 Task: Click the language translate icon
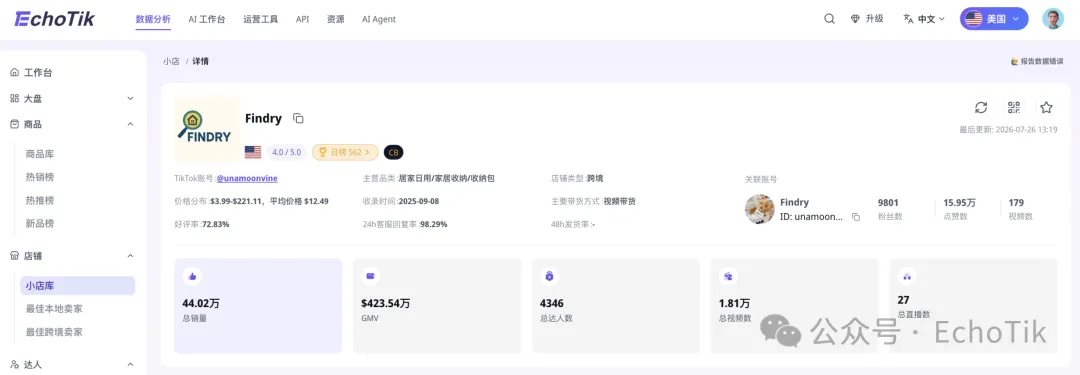[x=908, y=19]
